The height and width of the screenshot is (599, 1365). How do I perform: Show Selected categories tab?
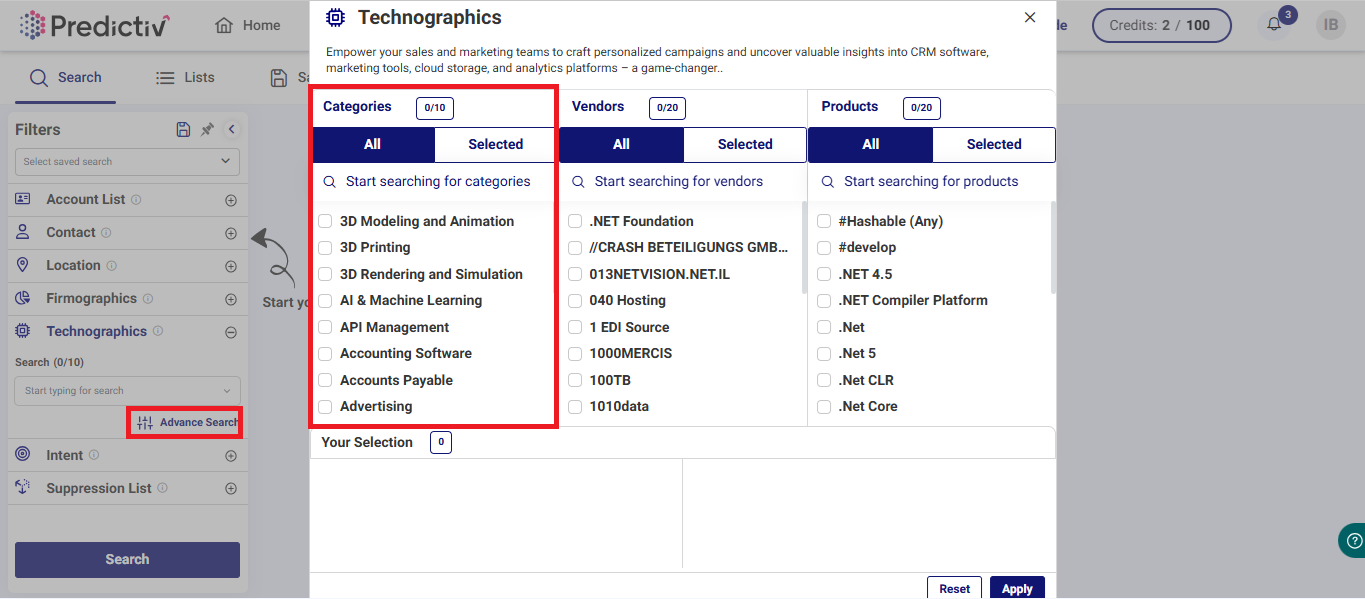click(495, 144)
